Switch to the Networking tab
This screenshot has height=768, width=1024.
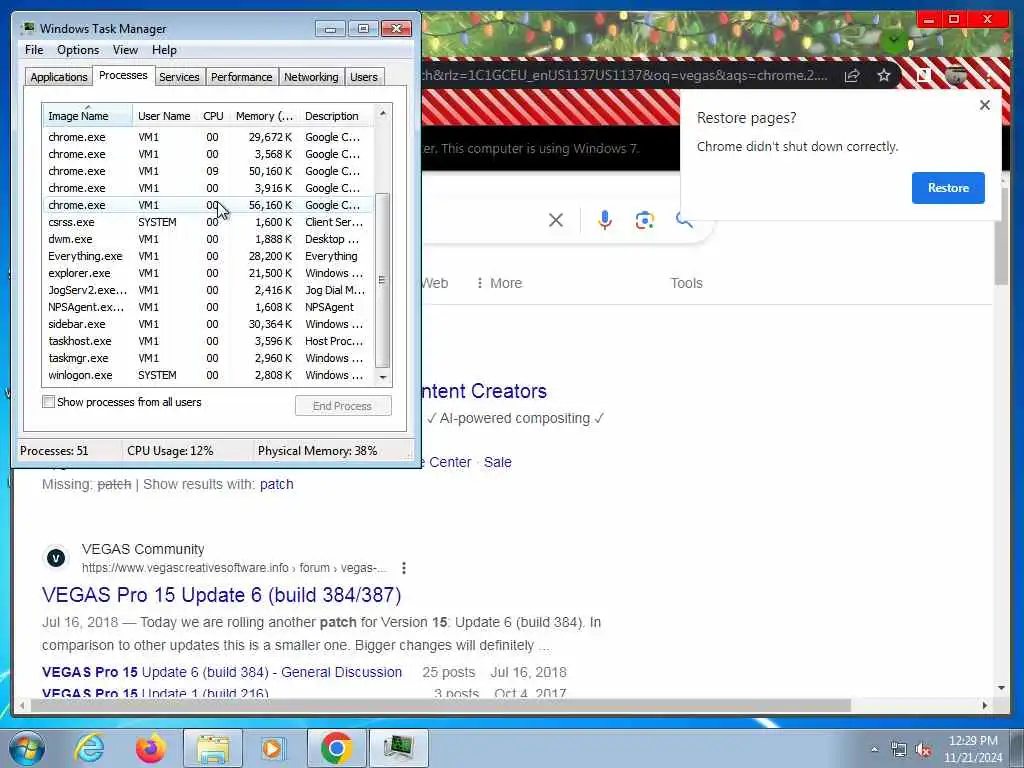point(311,77)
